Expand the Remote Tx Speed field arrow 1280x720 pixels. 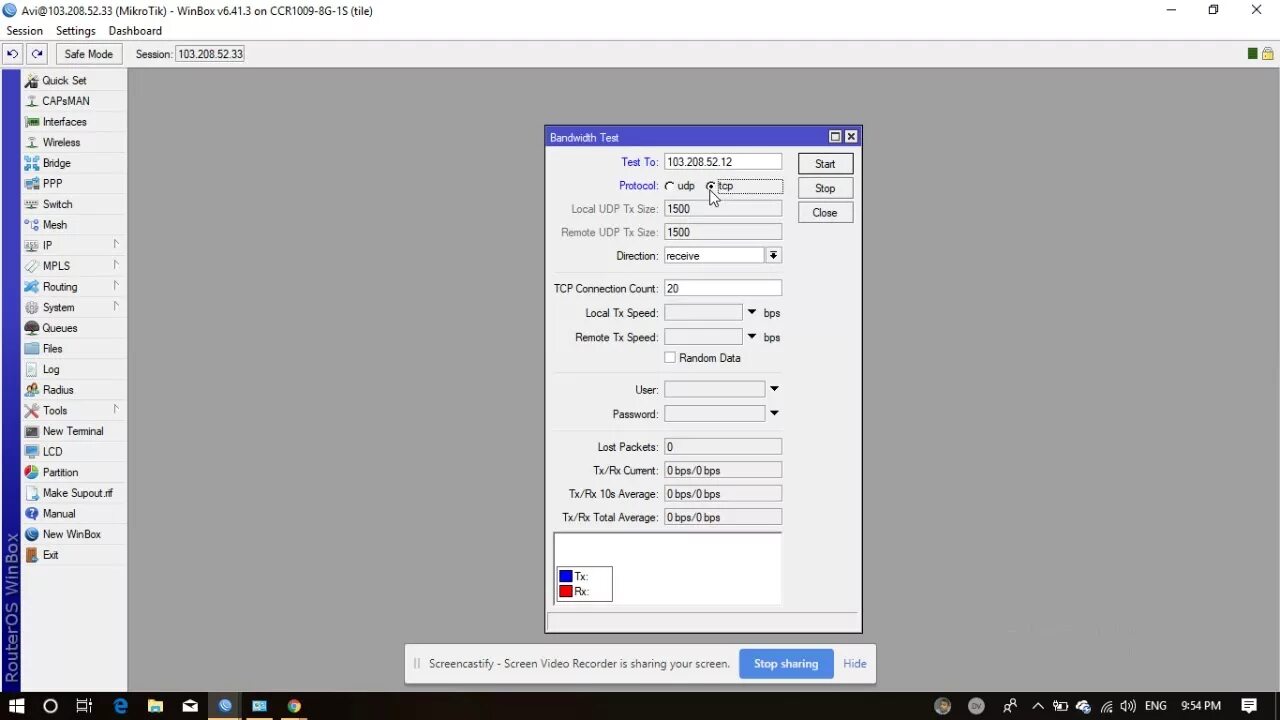752,337
